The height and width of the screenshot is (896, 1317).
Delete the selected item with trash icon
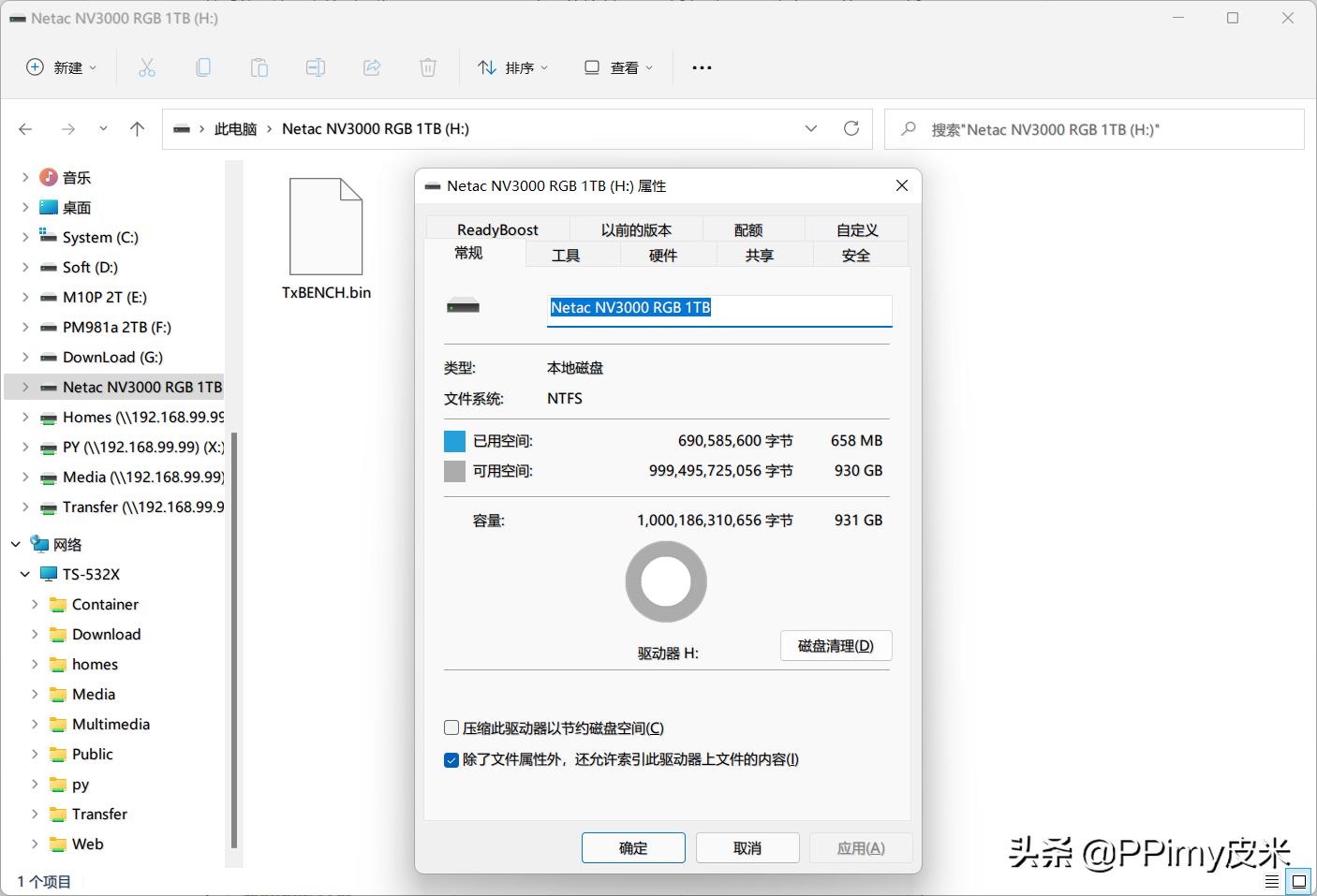428,66
